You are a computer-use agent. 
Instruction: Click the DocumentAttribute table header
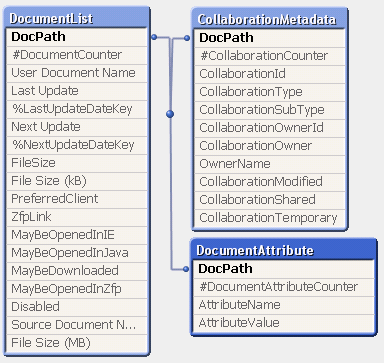pos(283,250)
